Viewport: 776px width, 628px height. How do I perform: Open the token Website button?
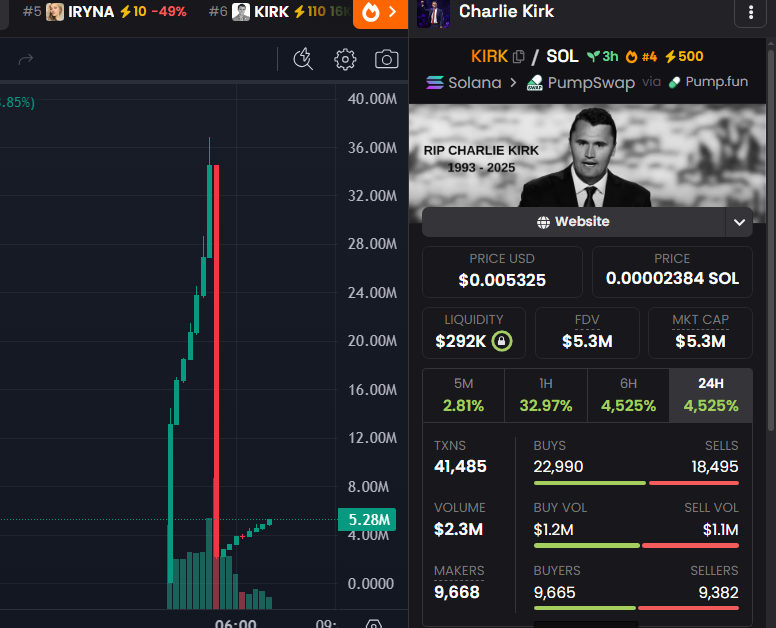(574, 222)
